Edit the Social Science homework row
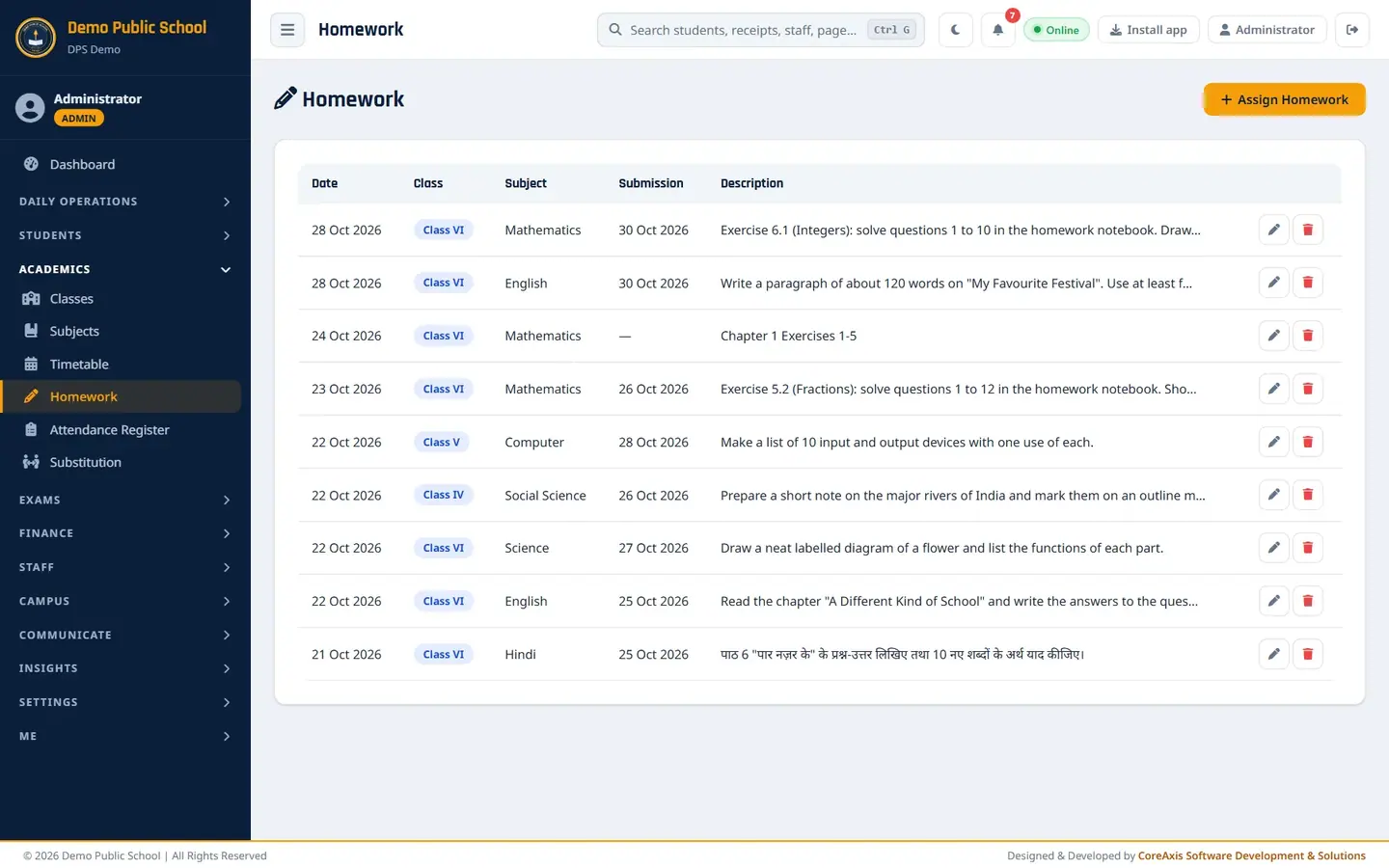Screen dimensions: 1389x868 (1274, 495)
